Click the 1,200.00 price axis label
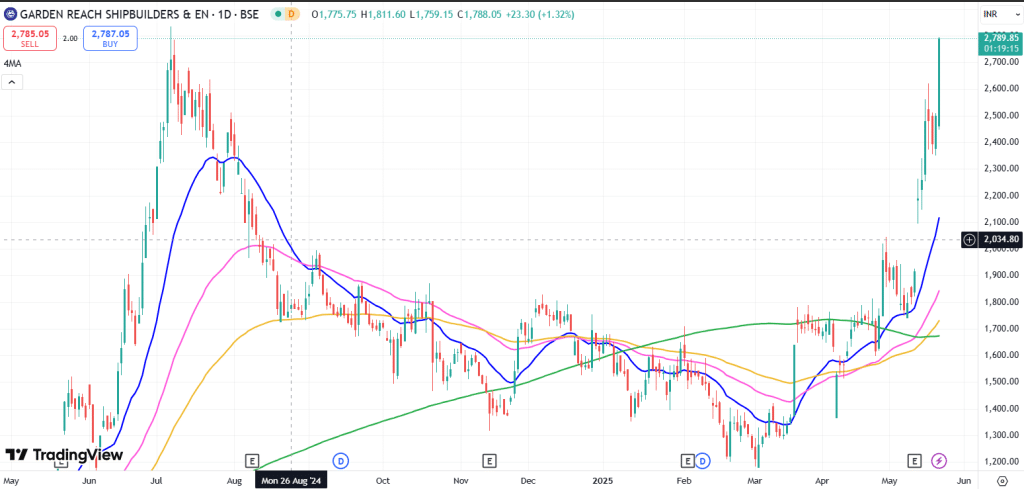This screenshot has height=489, width=1024. click(x=1000, y=462)
